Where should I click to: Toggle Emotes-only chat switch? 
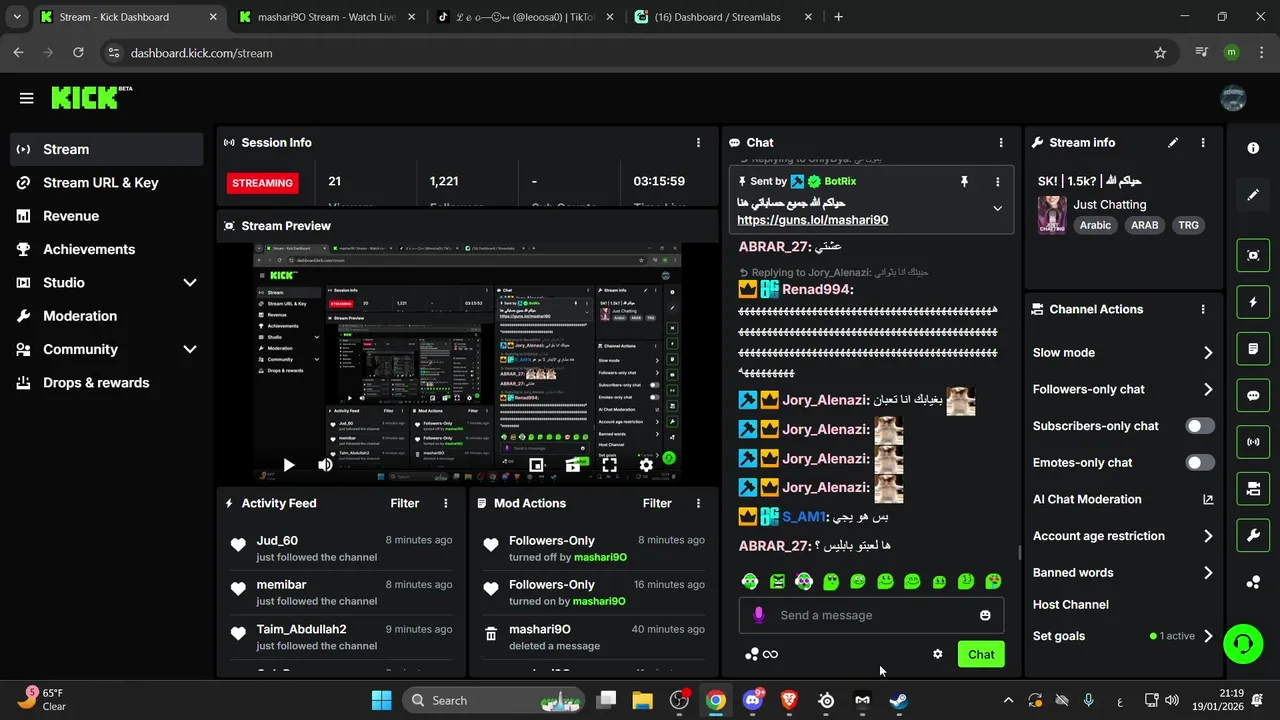coord(1200,463)
